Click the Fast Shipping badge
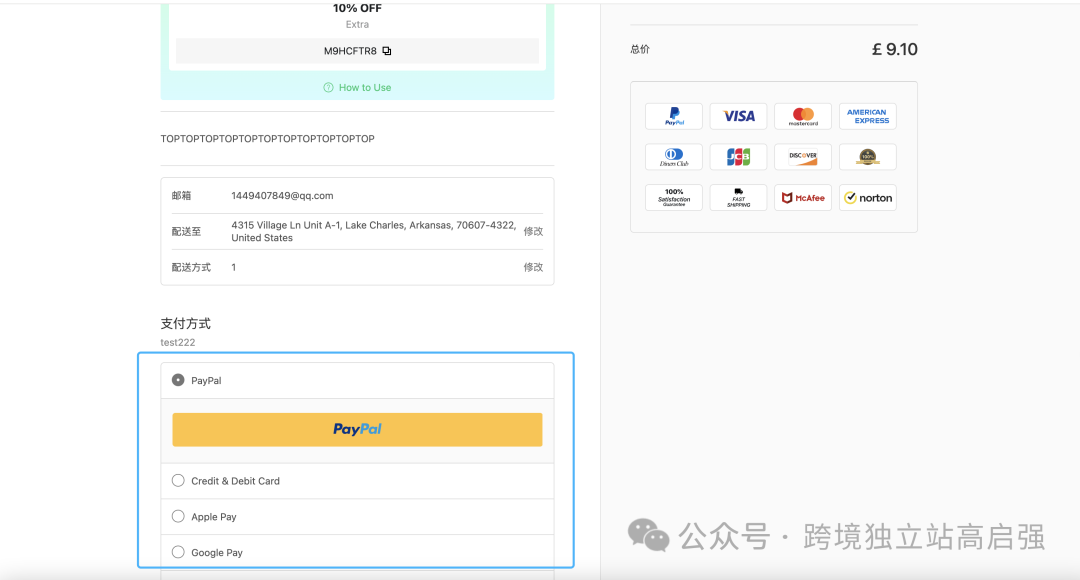This screenshot has height=580, width=1080. [738, 198]
